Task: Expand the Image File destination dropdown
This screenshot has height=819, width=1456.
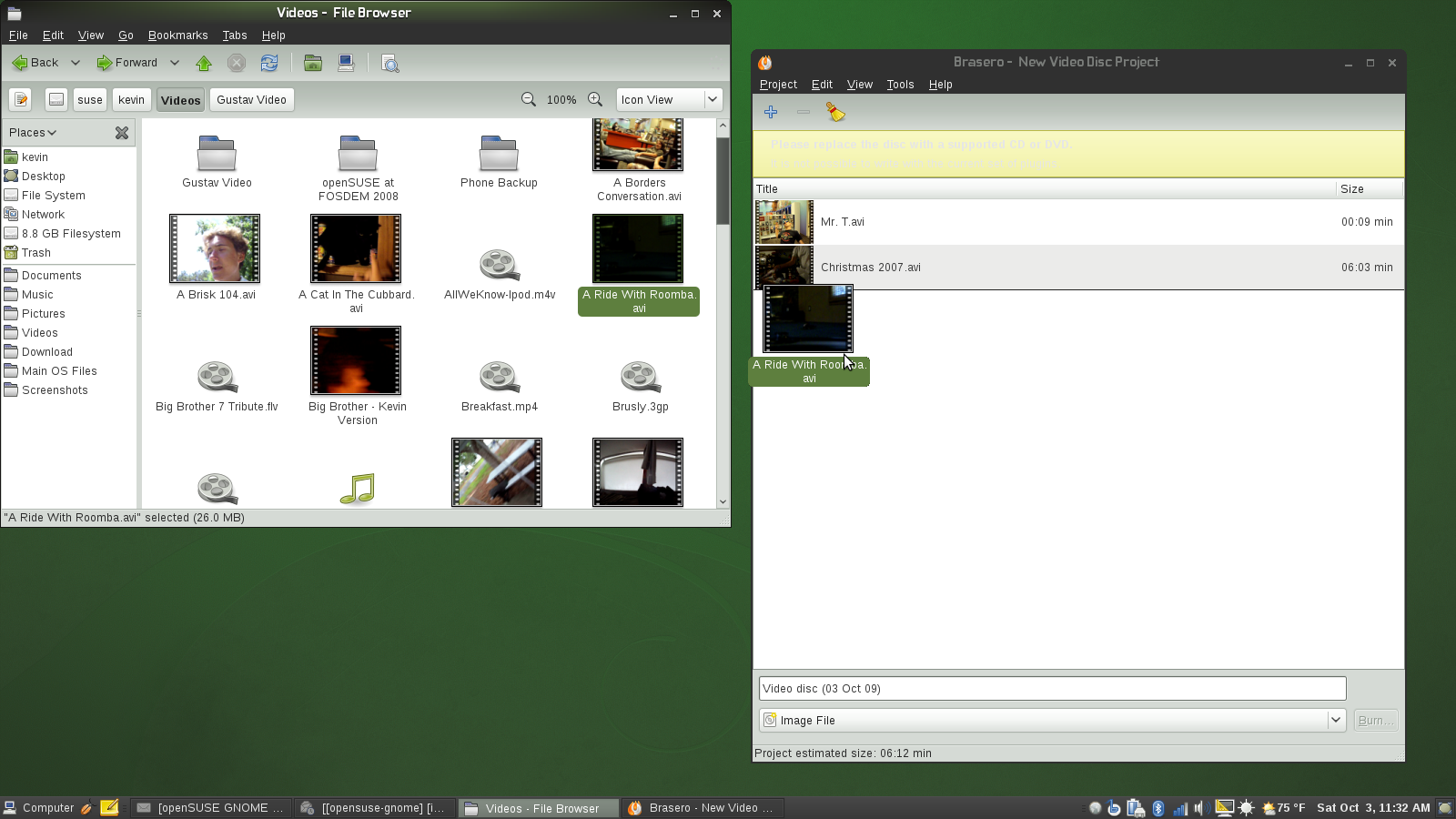Action: click(1335, 720)
